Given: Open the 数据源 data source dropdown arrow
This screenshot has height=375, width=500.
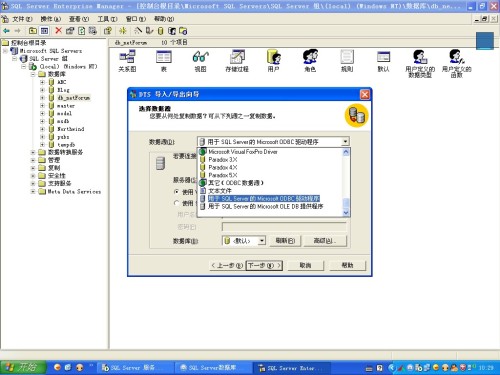Looking at the screenshot, I should tap(345, 142).
